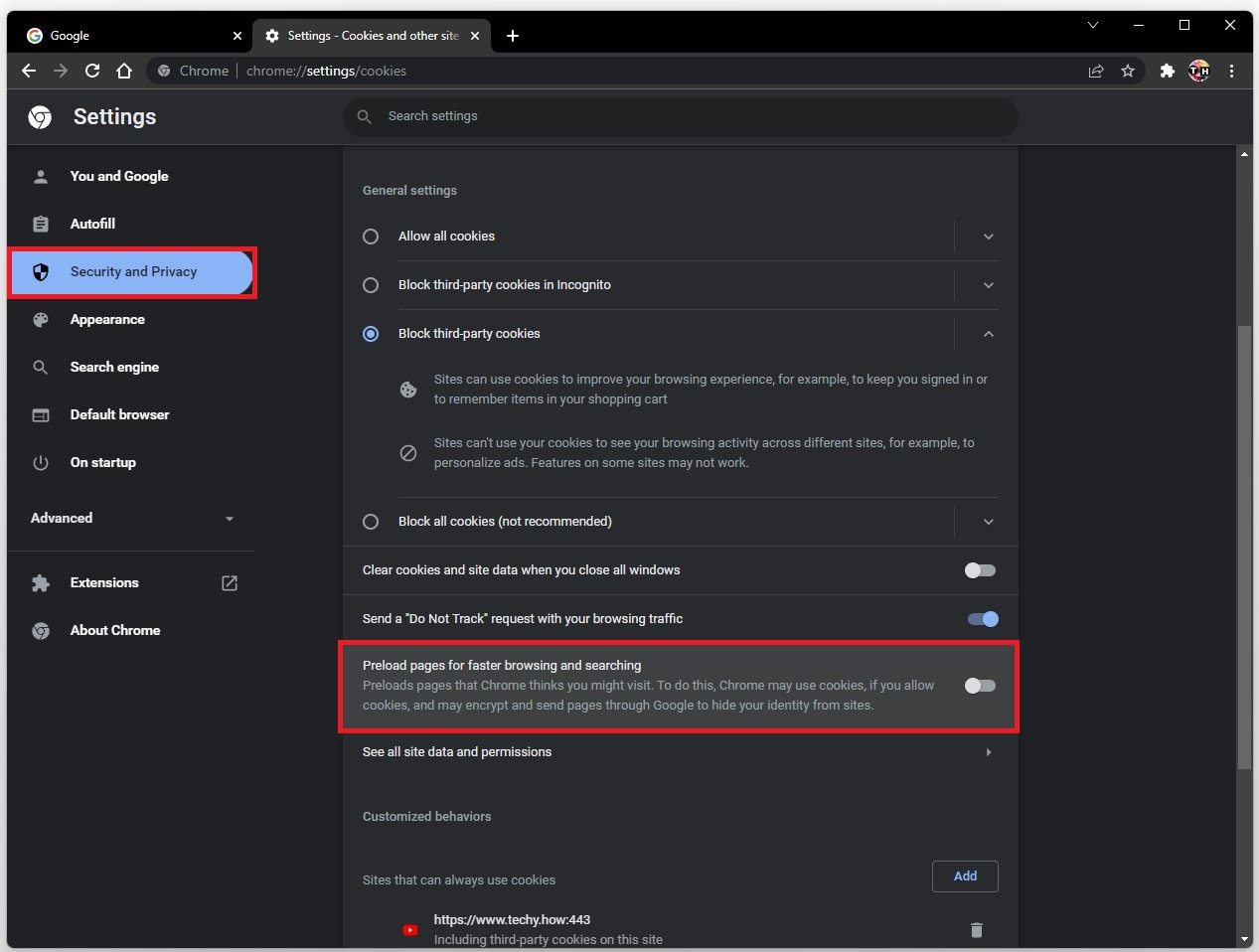Bookmark this page with the star icon

click(1128, 71)
